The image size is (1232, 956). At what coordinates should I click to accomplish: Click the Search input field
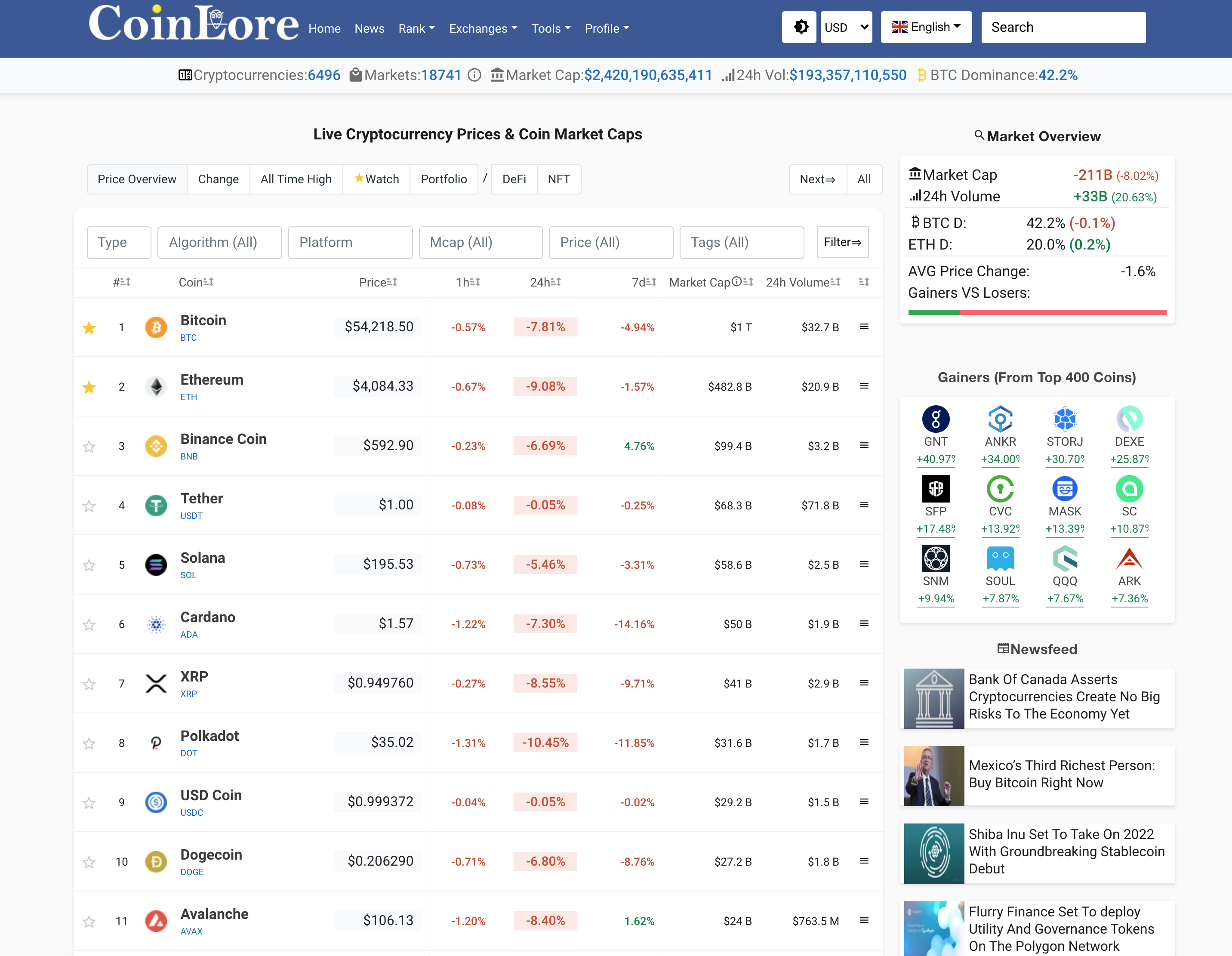[x=1064, y=27]
